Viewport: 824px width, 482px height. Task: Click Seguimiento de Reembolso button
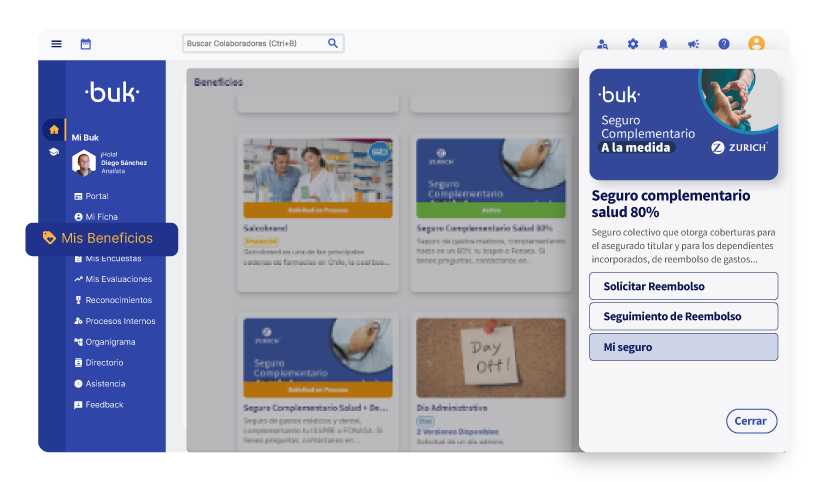click(684, 316)
